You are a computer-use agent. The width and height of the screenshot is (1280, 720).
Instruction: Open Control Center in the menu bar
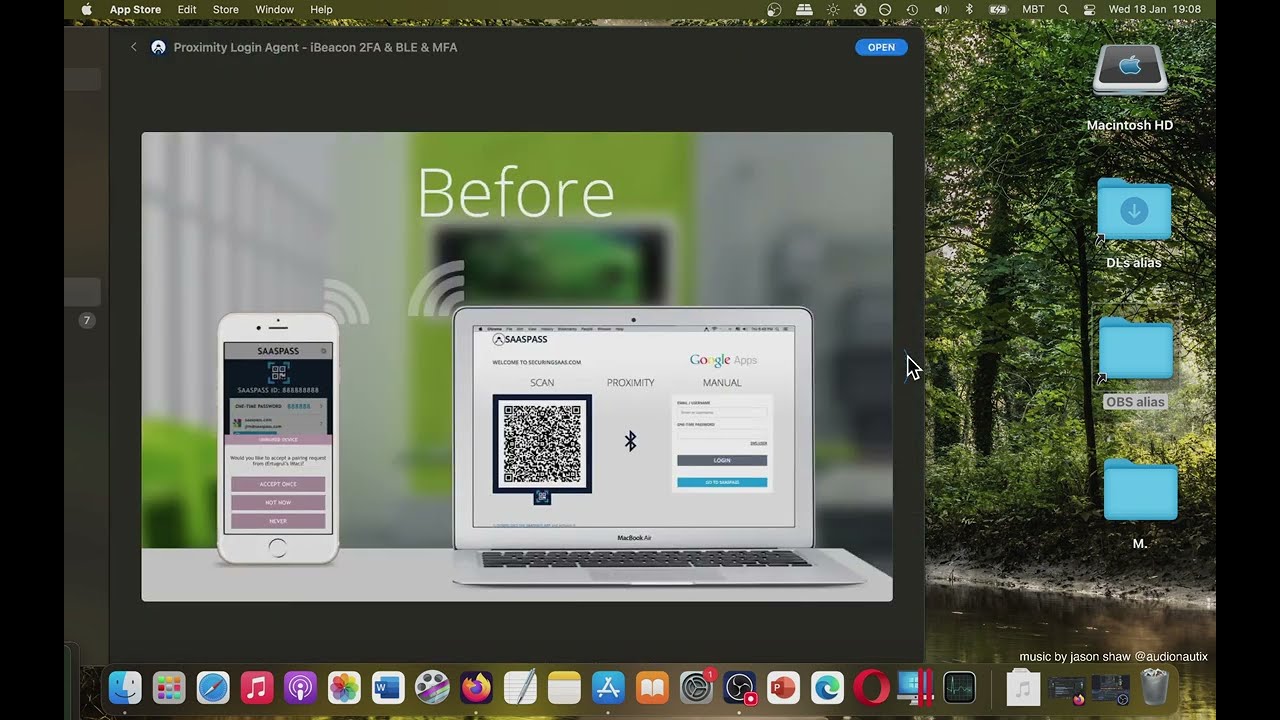[1089, 9]
